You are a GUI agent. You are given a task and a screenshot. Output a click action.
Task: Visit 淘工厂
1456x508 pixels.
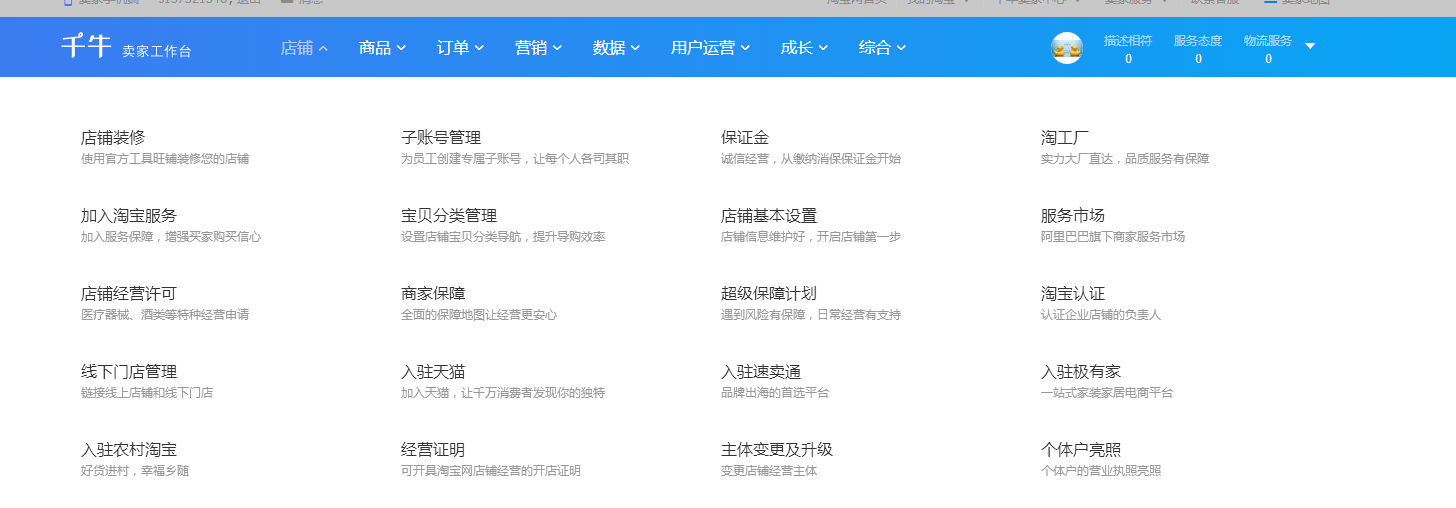click(x=1065, y=137)
